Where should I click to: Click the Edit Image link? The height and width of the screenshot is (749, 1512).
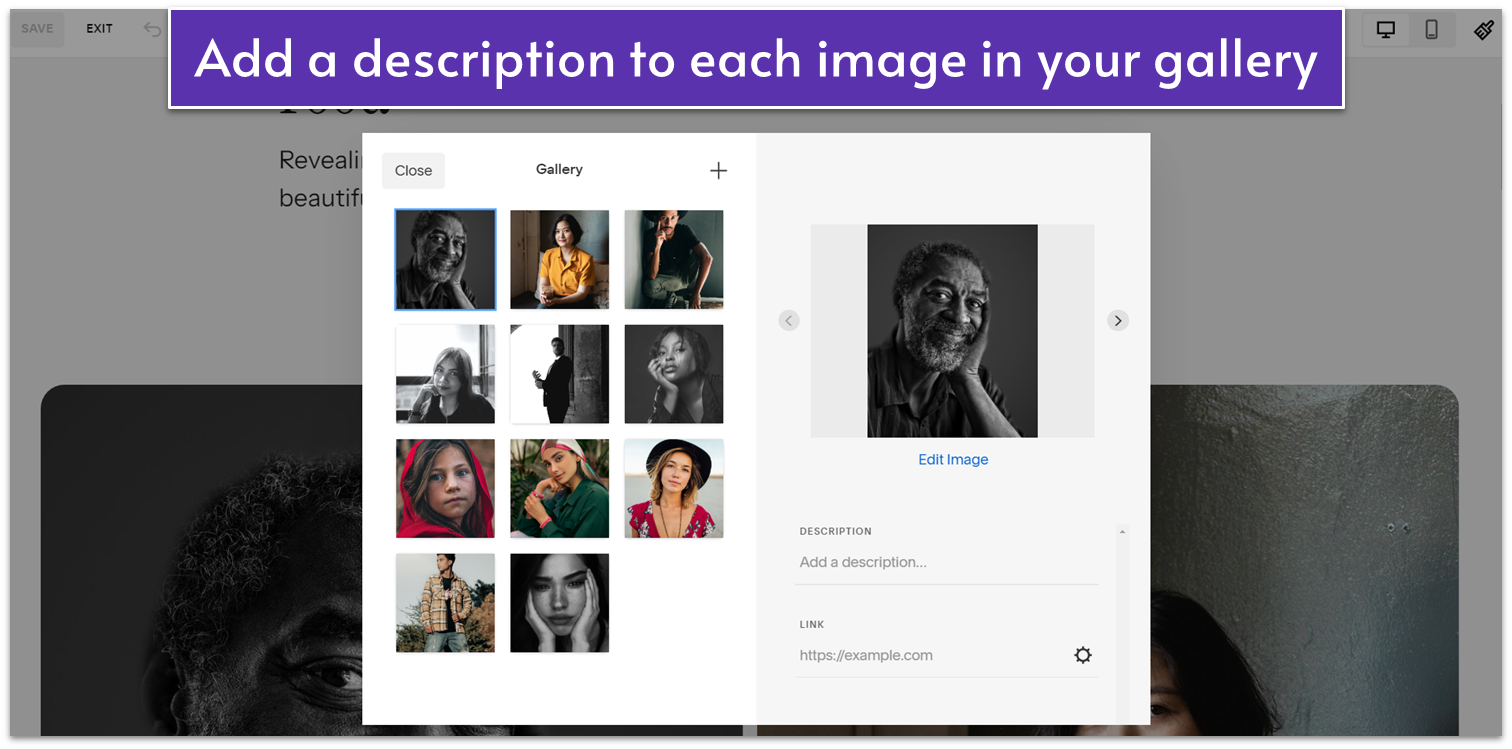coord(953,460)
